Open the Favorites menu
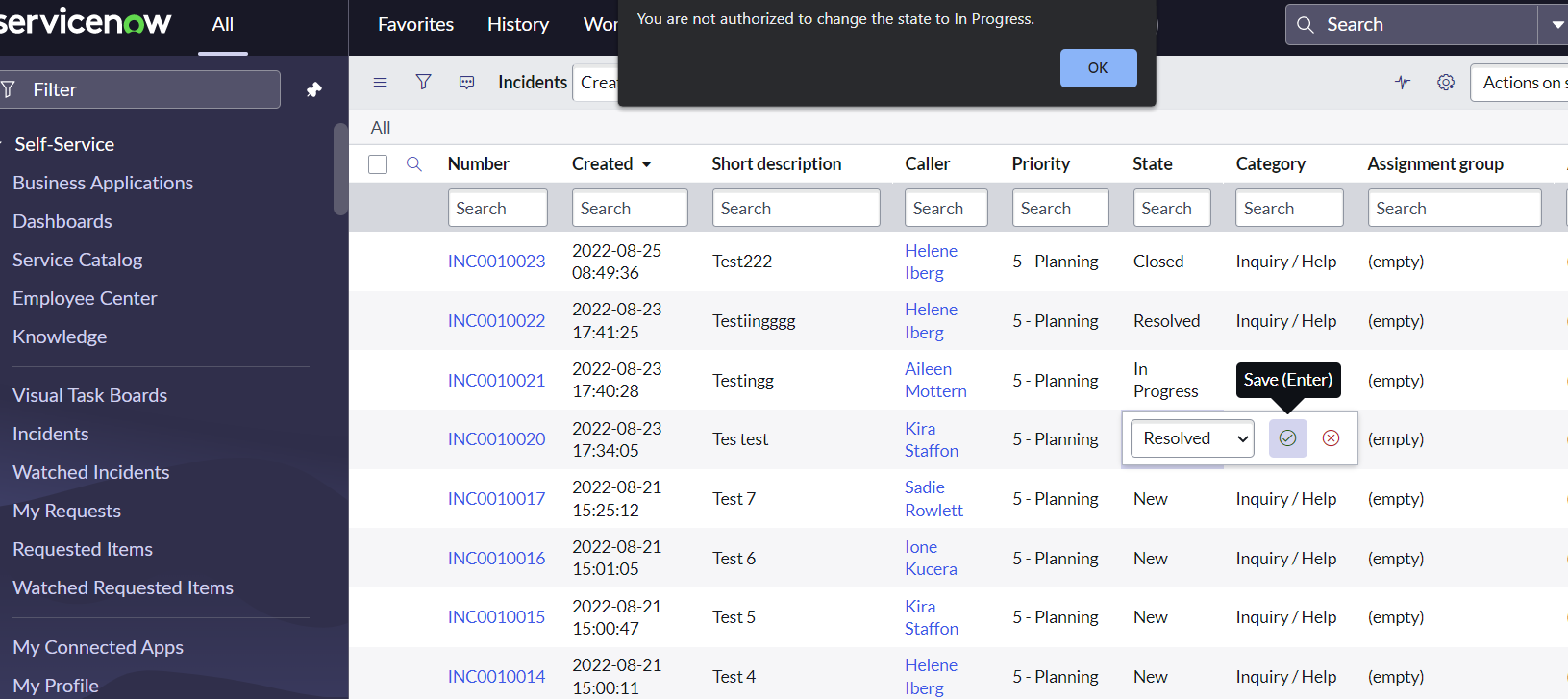The image size is (1568, 699). pos(415,25)
